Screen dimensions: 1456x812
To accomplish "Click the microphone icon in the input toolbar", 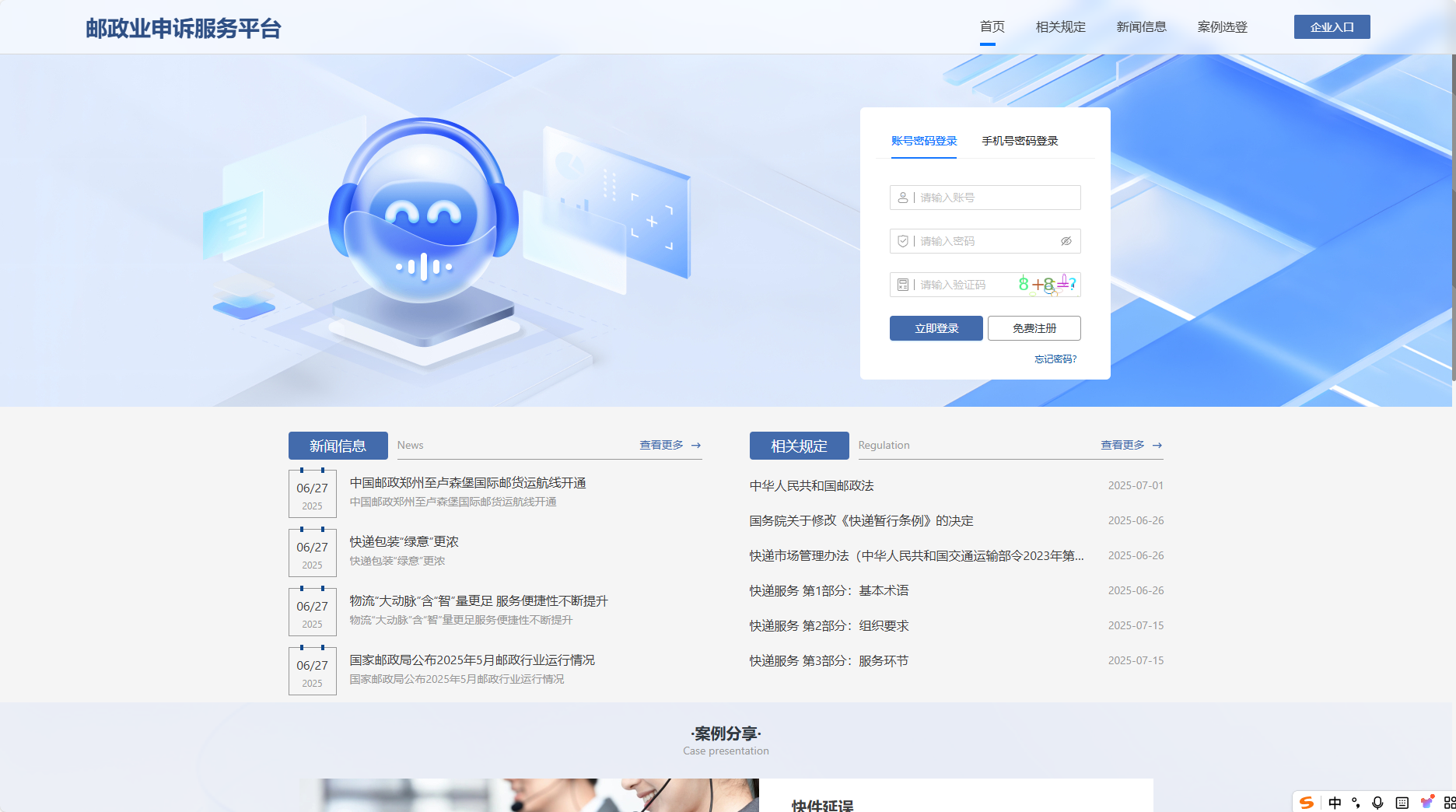I will click(1377, 802).
